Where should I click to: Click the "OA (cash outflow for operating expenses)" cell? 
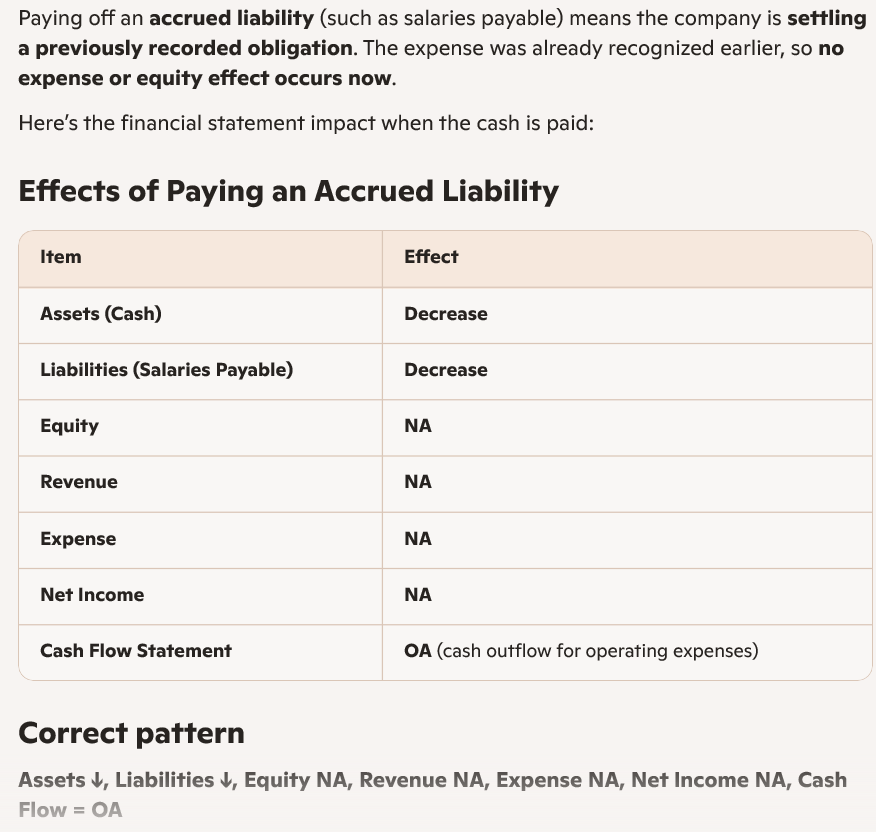(x=581, y=651)
